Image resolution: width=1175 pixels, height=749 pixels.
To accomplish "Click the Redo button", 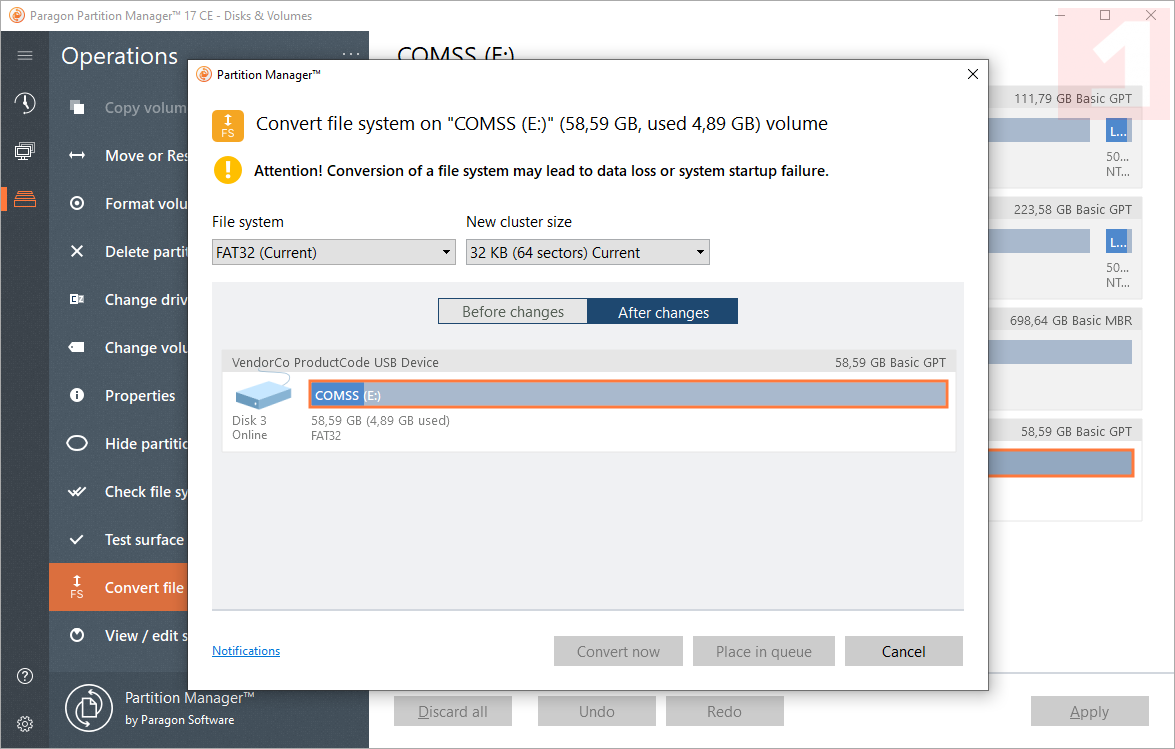I will [725, 712].
